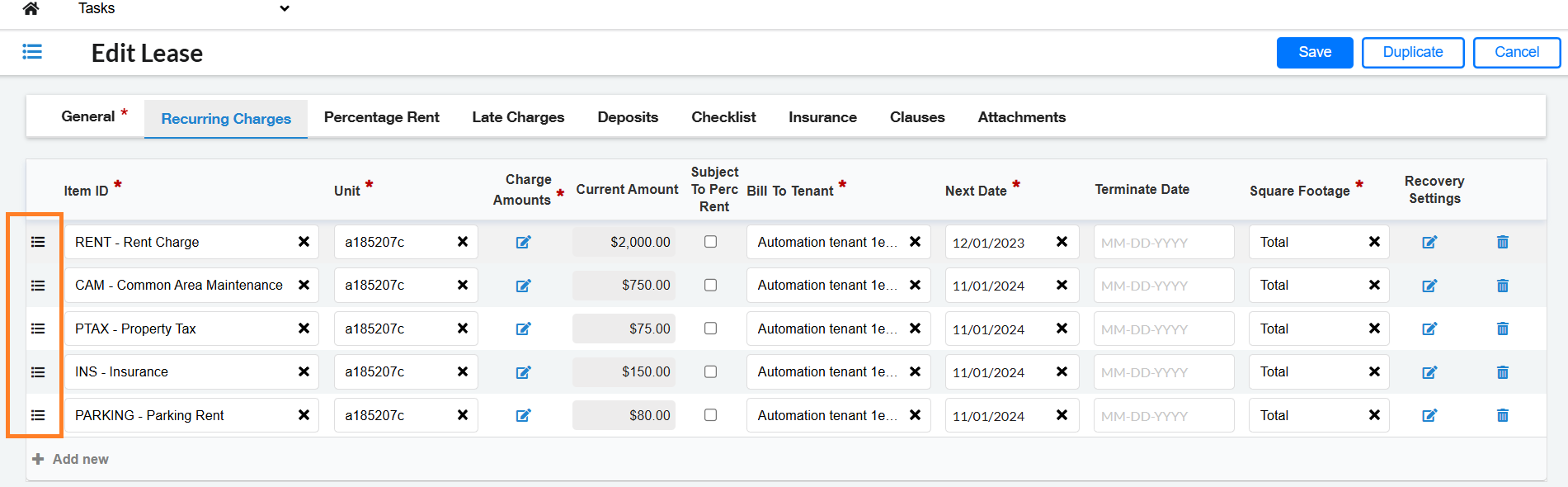Screen dimensions: 1568x487
Task: Clear the Bill To Tenant in INS row
Action: click(x=915, y=371)
